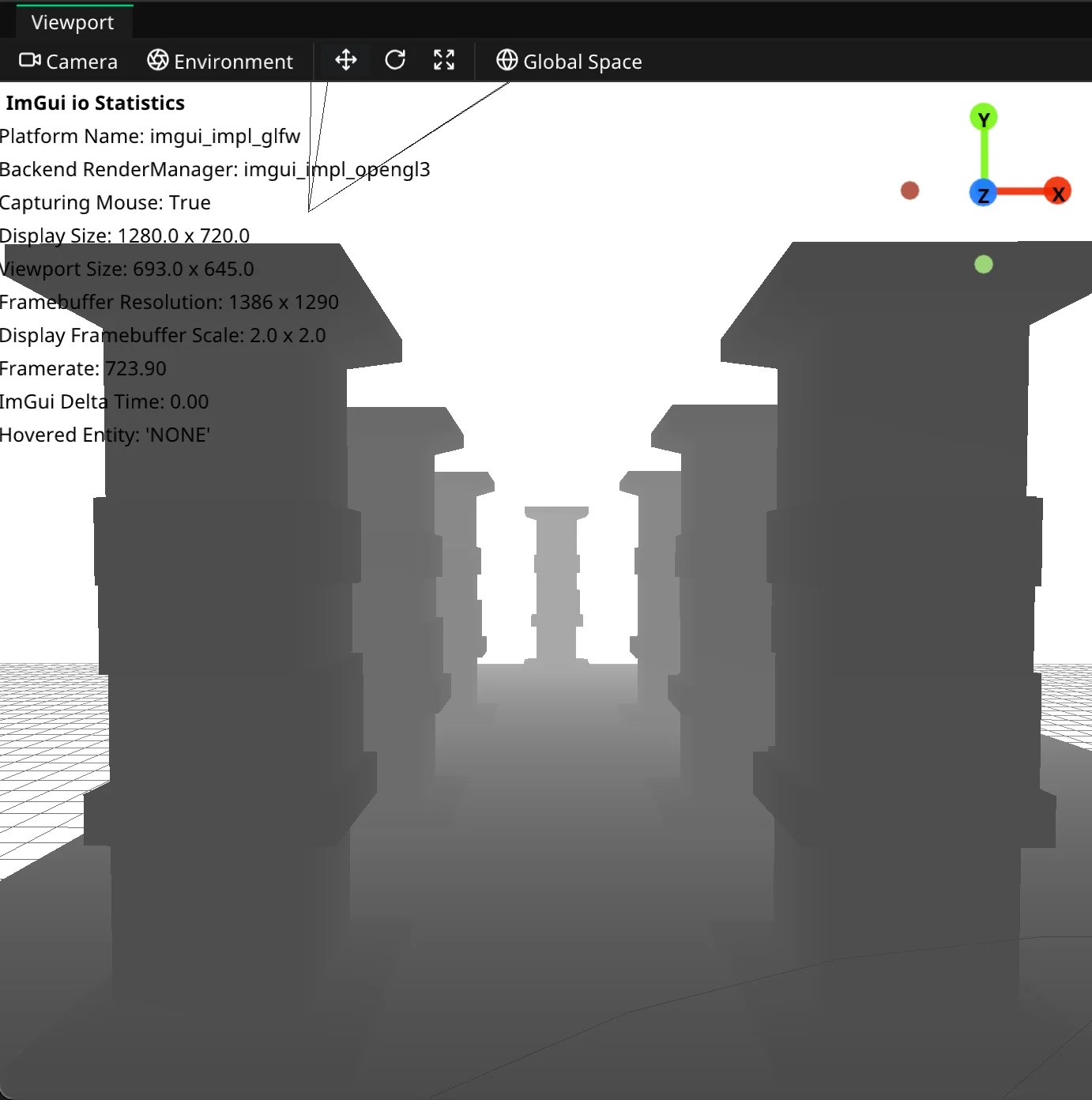Open the Camera menu
Viewport: 1092px width, 1100px height.
68,61
